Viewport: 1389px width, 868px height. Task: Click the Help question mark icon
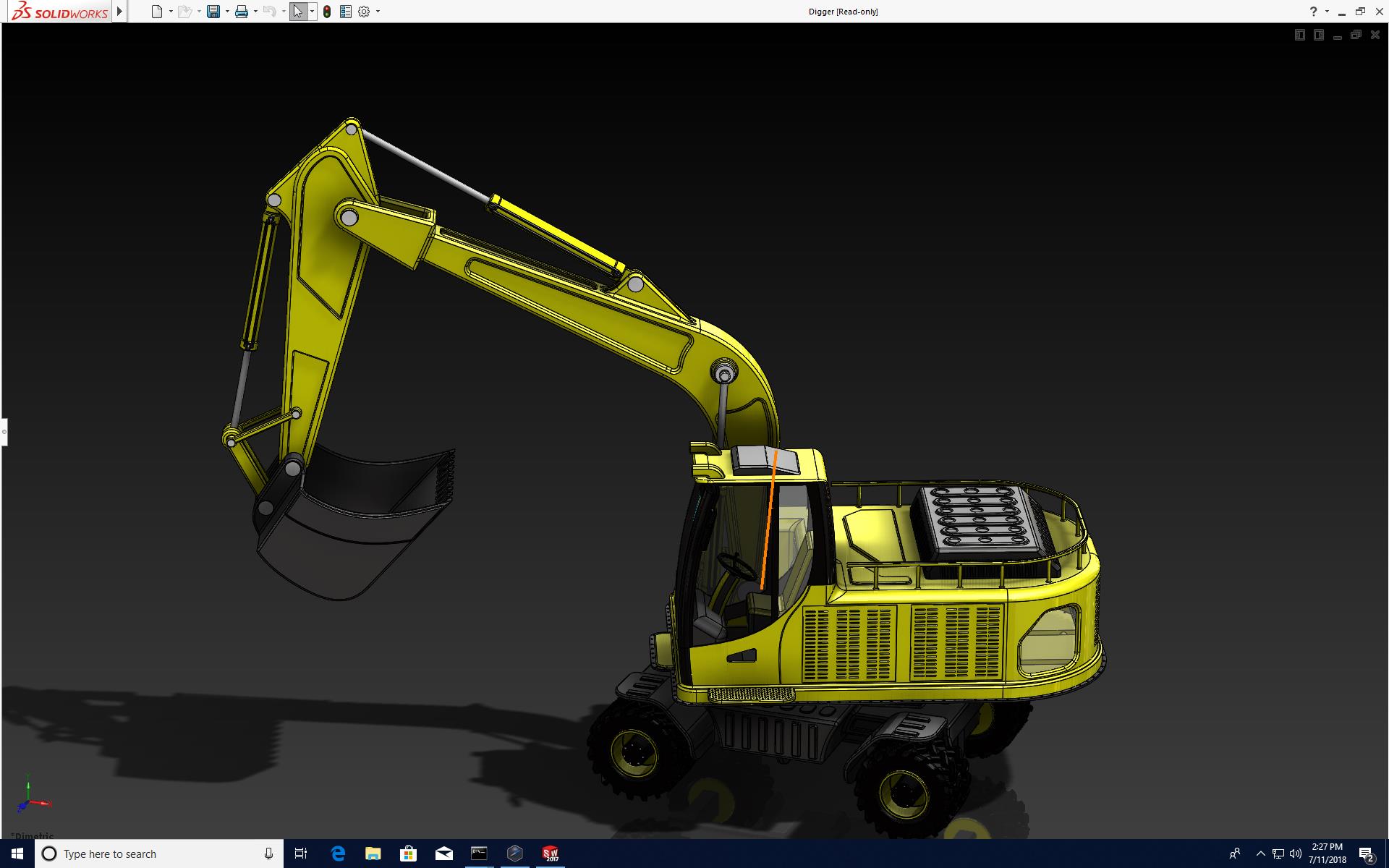[x=1313, y=12]
